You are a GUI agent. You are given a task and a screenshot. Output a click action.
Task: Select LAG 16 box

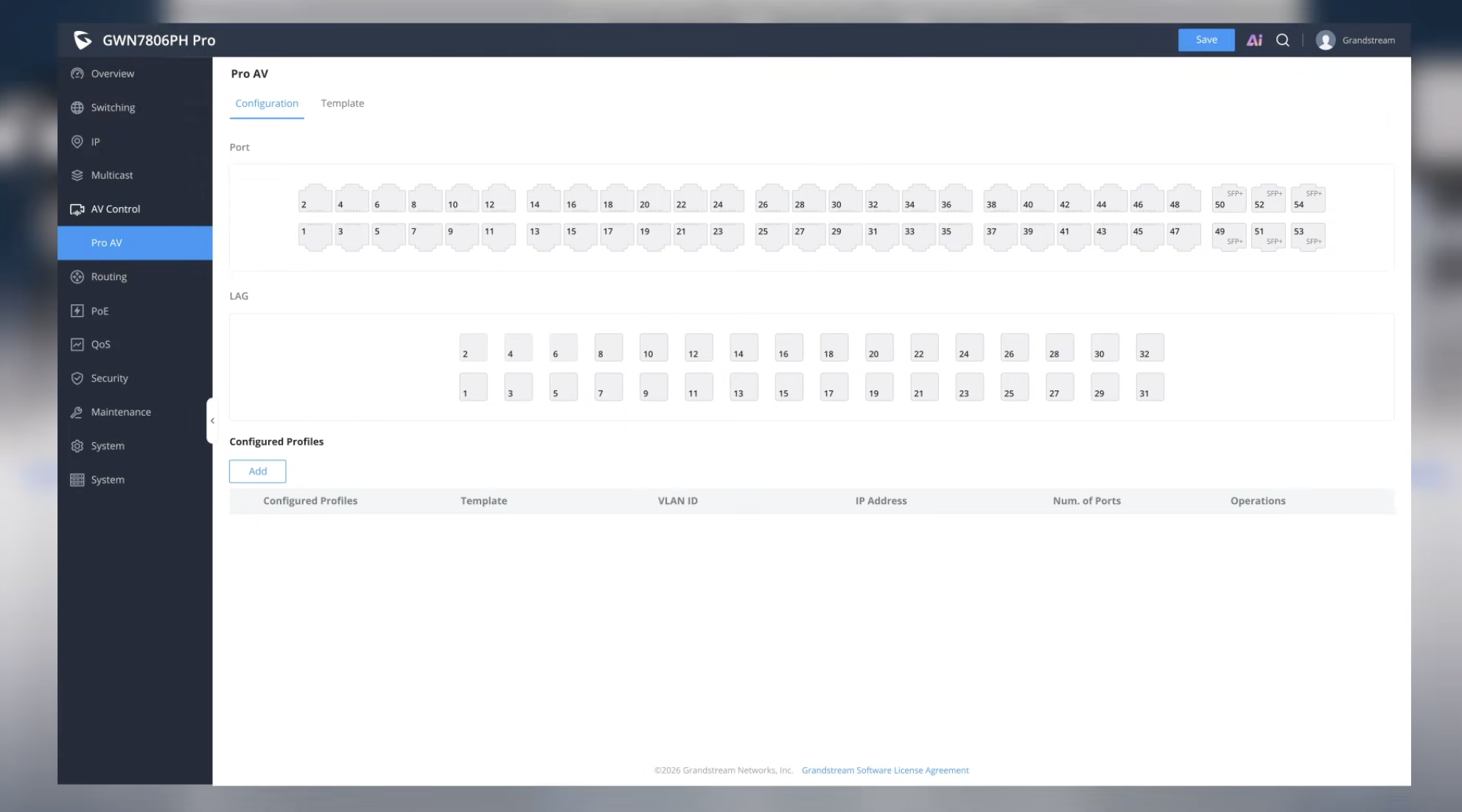click(788, 347)
